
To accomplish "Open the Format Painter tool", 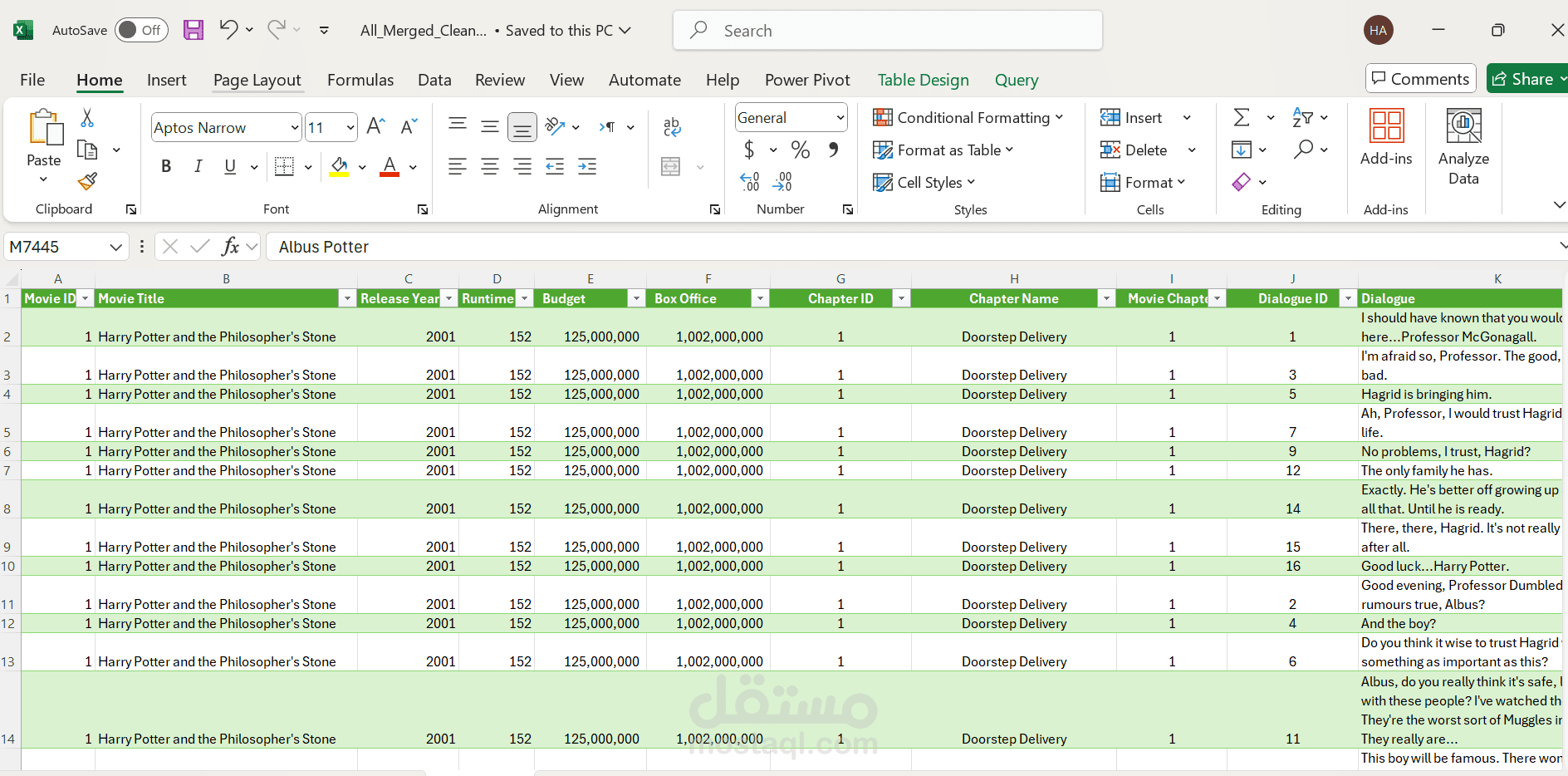I will [86, 181].
